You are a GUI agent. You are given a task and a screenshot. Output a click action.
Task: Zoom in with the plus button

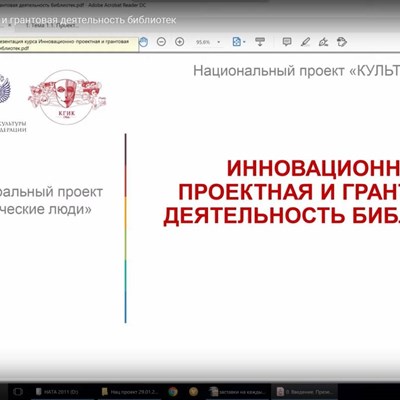(x=180, y=42)
